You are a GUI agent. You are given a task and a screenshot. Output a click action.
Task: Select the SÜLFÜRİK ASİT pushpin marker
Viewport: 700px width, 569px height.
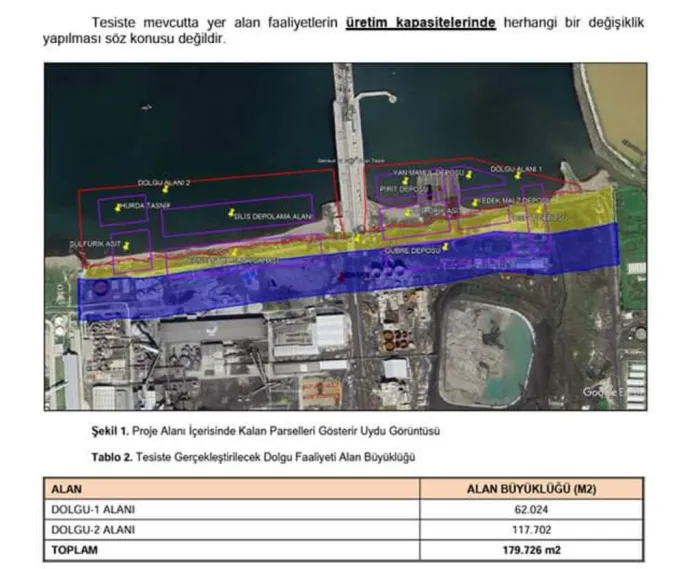(x=126, y=246)
